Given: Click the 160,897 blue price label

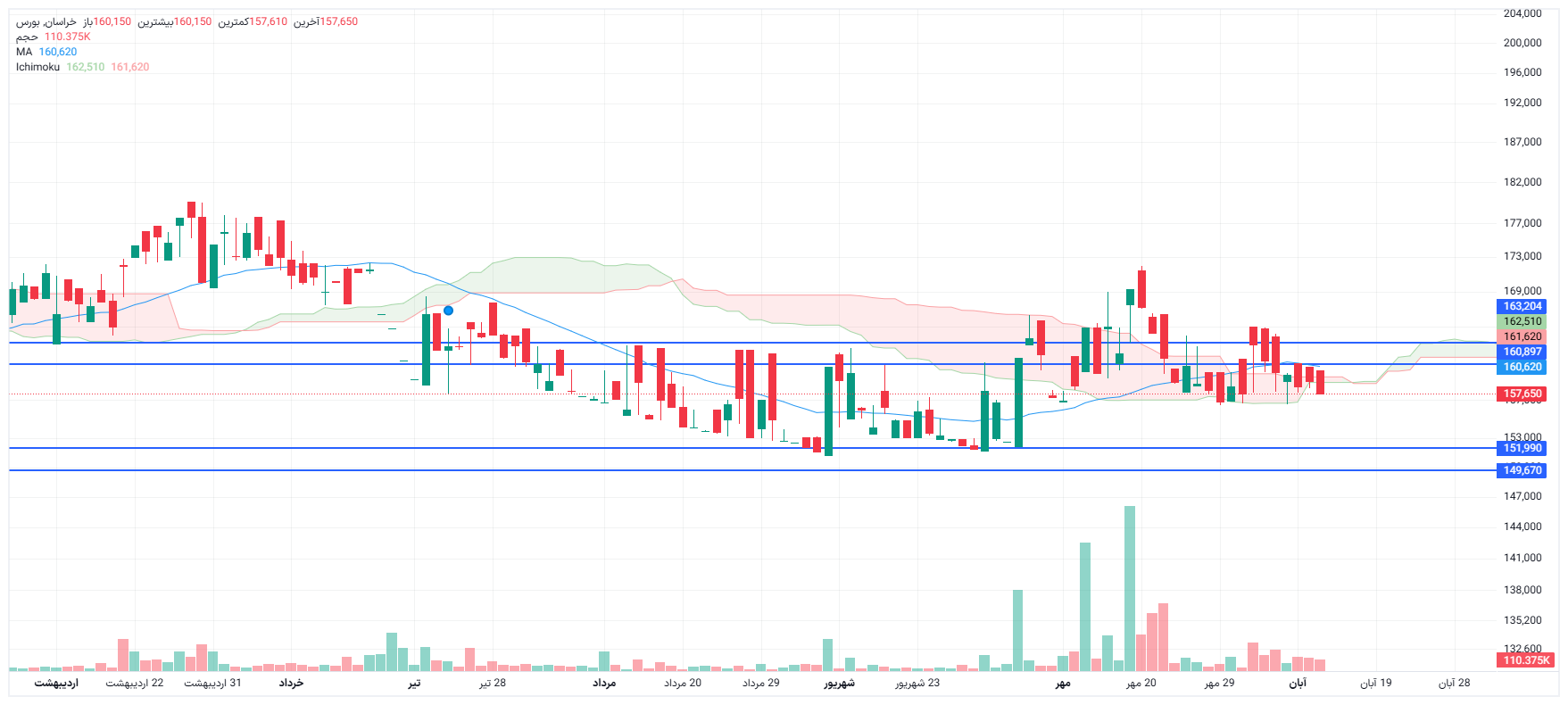Looking at the screenshot, I should click(1522, 352).
